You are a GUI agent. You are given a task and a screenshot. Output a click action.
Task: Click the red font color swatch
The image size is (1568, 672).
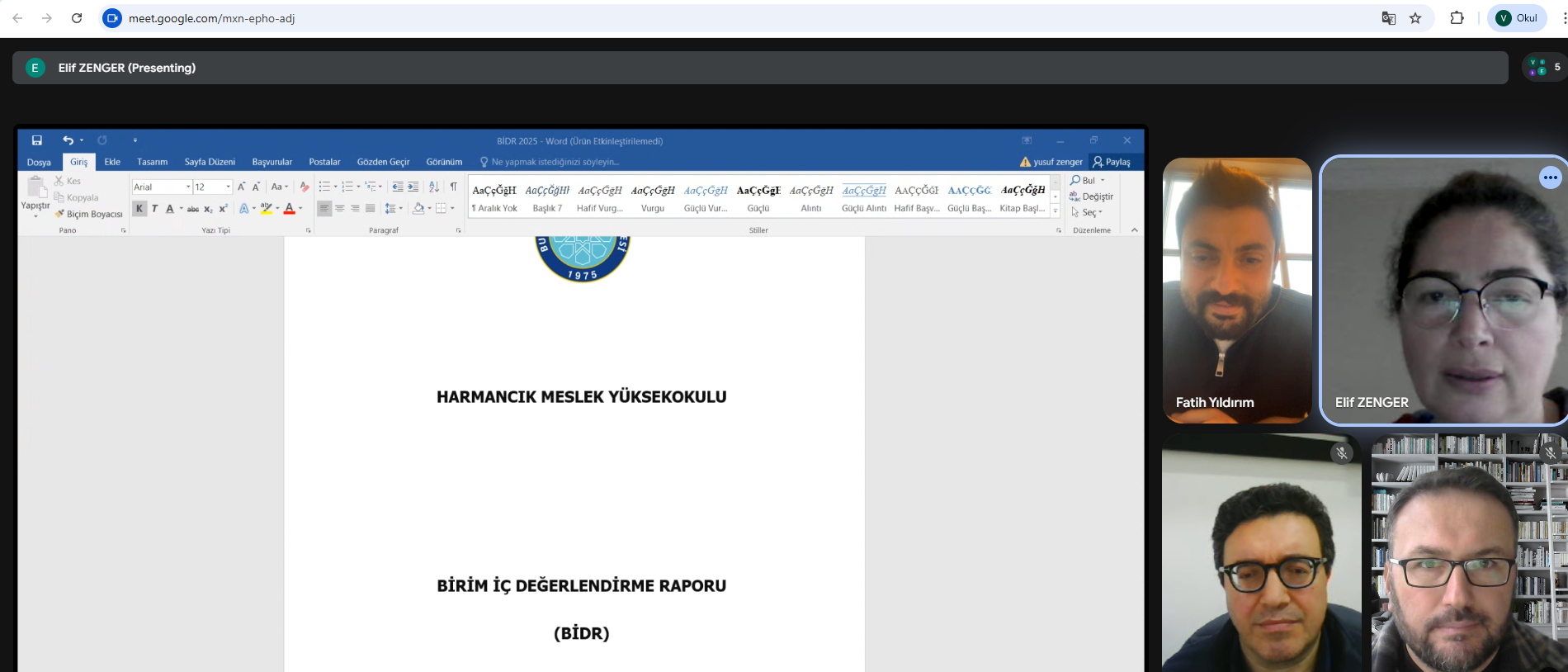click(x=289, y=209)
